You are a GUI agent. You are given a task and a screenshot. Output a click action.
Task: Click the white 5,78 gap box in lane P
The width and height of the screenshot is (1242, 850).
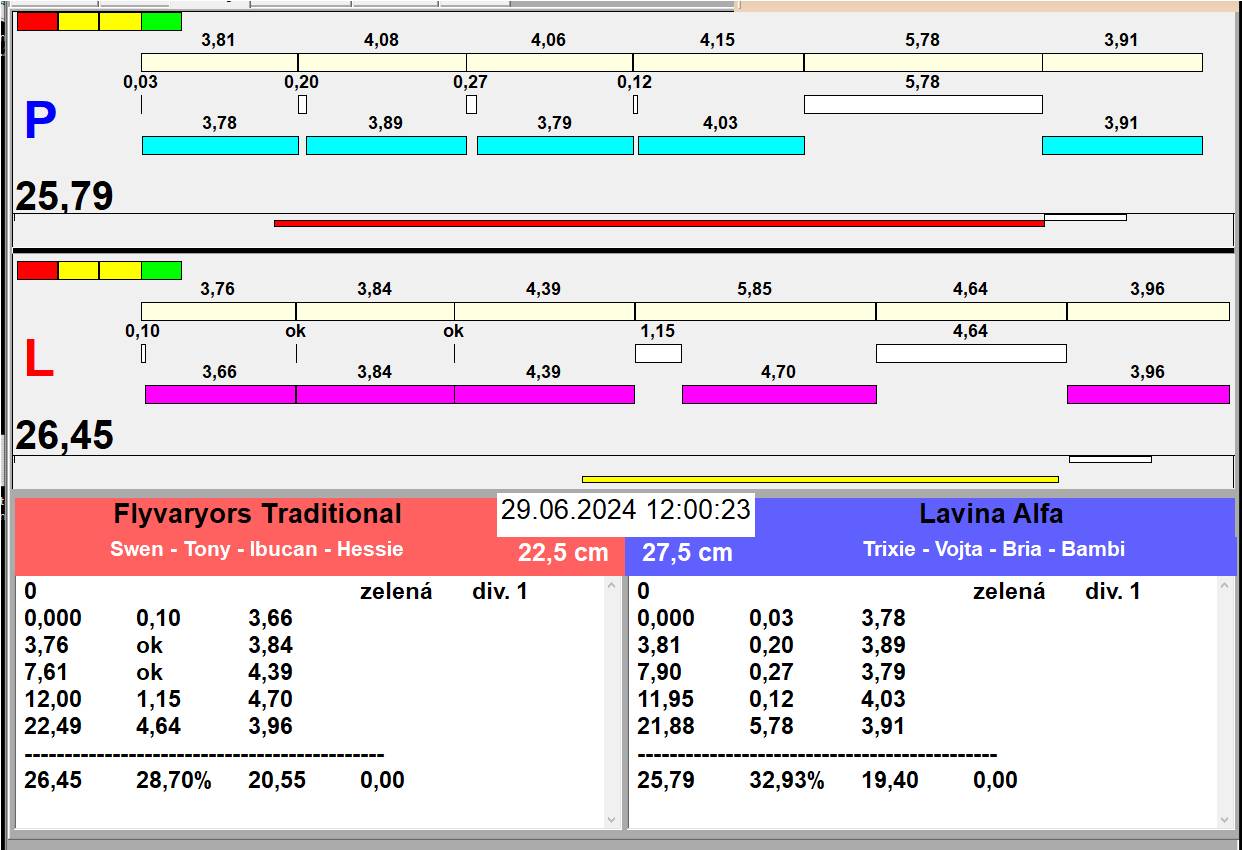(x=923, y=104)
